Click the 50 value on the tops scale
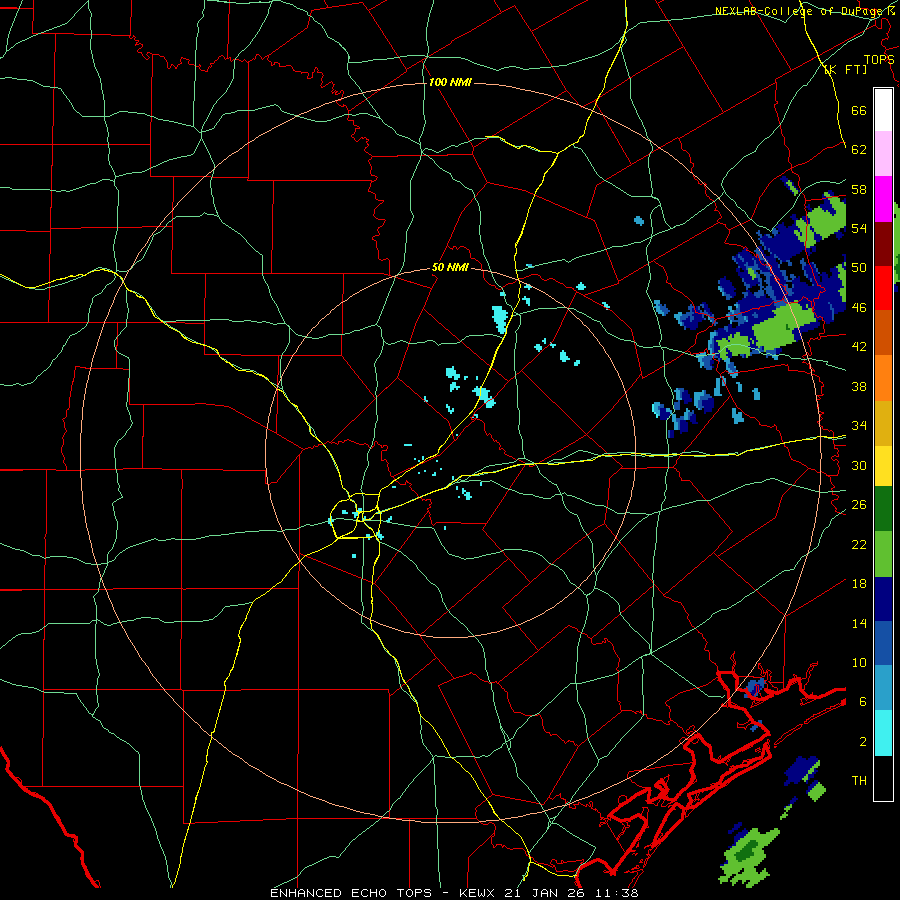 point(859,268)
